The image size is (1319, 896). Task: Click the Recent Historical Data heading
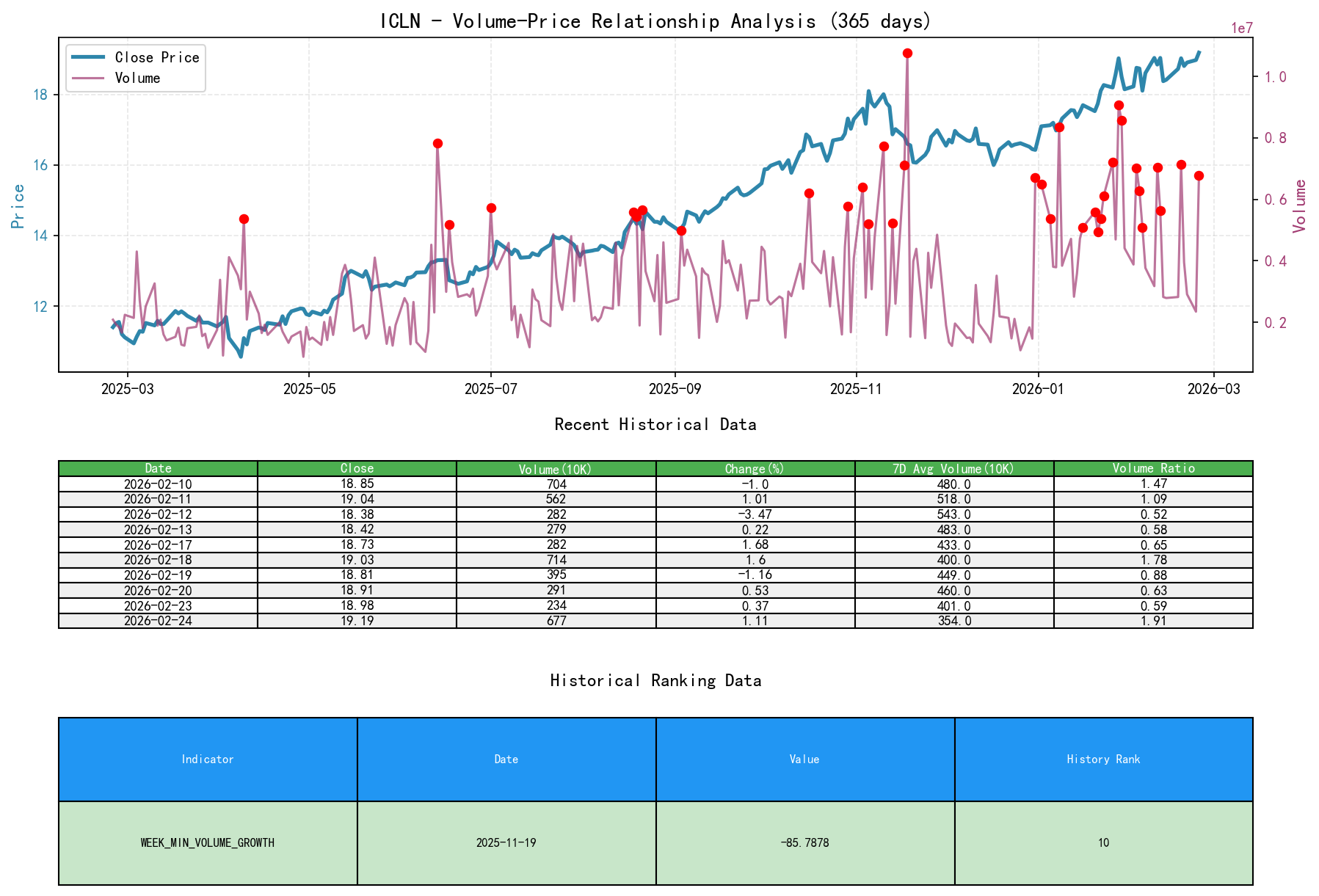[x=655, y=424]
